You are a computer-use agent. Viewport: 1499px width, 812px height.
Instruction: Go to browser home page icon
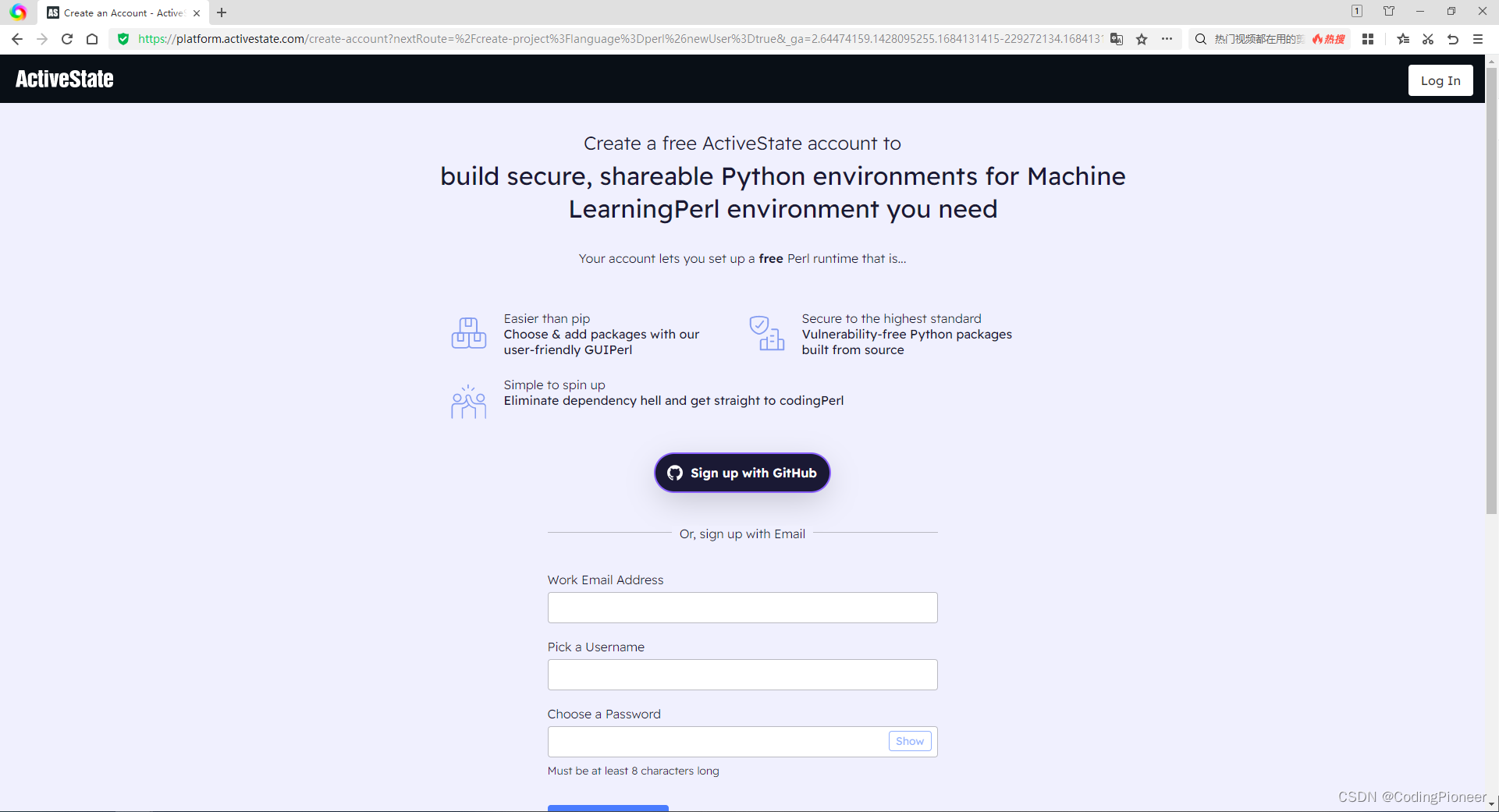pos(92,39)
